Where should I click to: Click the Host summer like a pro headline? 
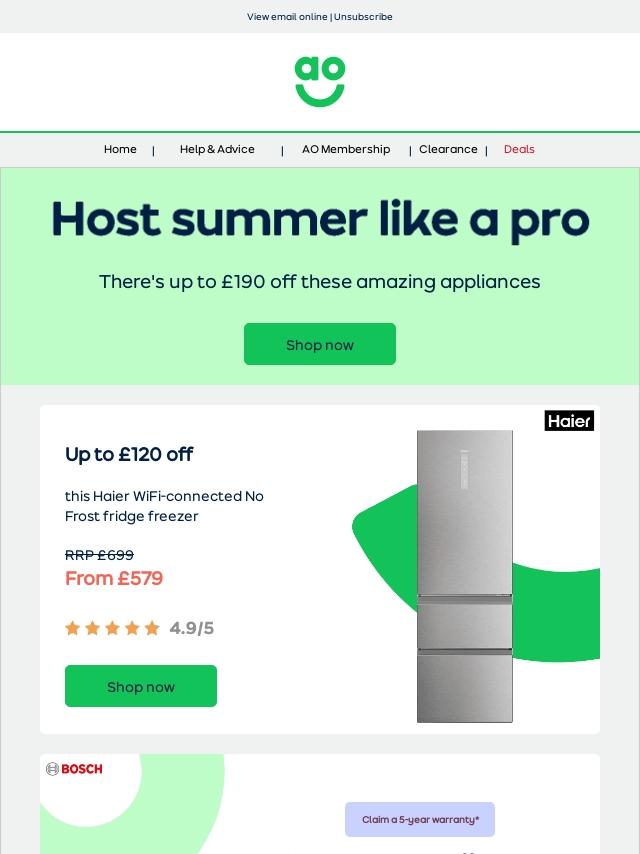(x=320, y=219)
